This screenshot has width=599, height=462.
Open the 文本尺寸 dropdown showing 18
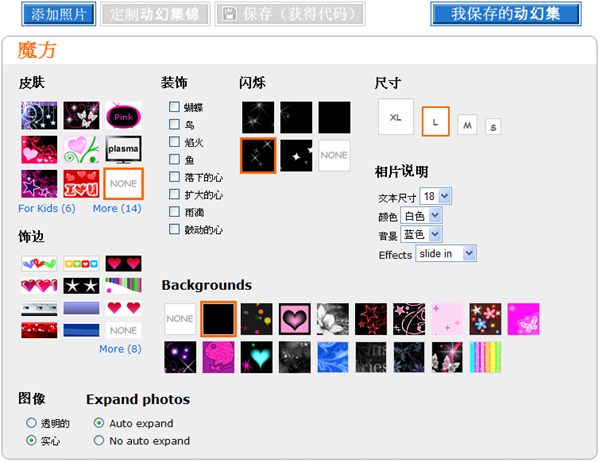435,196
